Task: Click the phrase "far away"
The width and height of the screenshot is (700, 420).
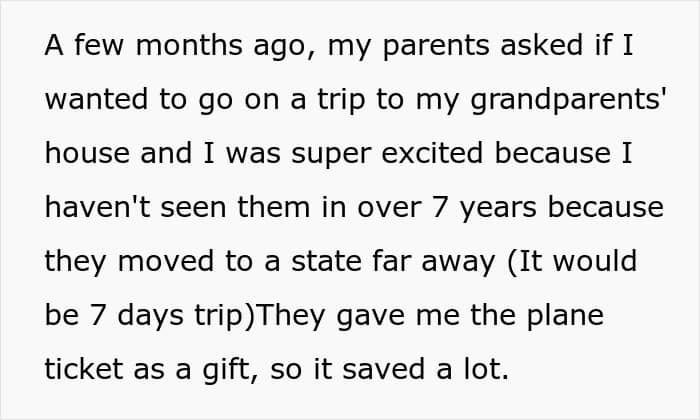Action: (429, 260)
